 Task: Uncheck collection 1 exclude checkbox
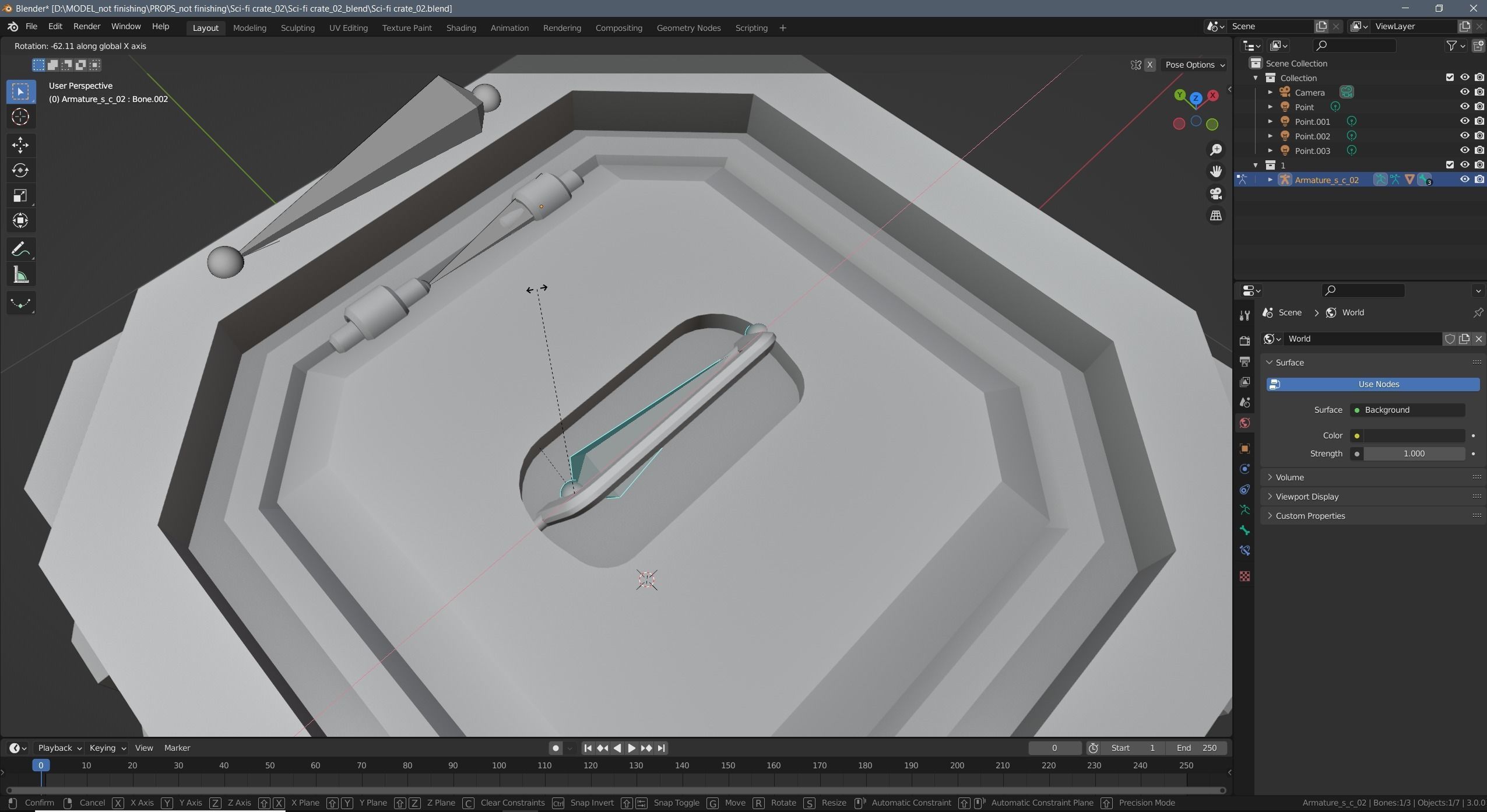click(1450, 165)
